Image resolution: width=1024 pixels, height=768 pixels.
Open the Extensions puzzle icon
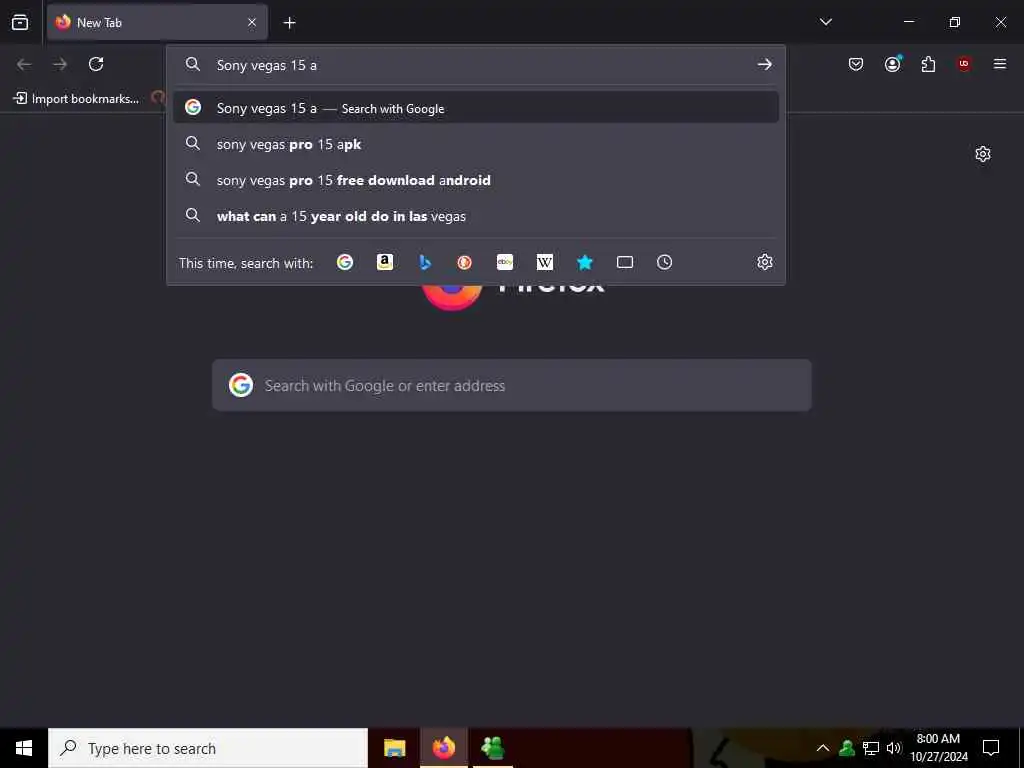(928, 64)
